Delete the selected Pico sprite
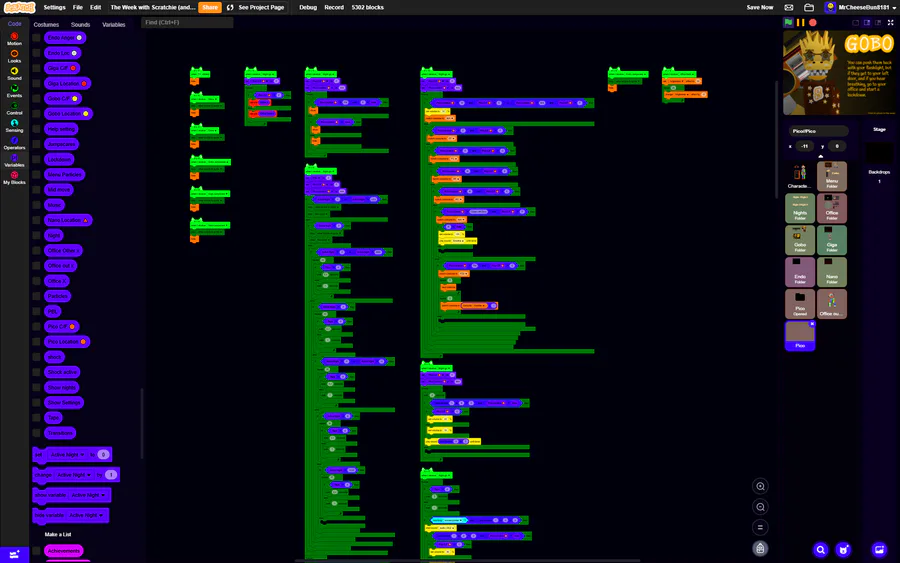The image size is (900, 563). (812, 324)
